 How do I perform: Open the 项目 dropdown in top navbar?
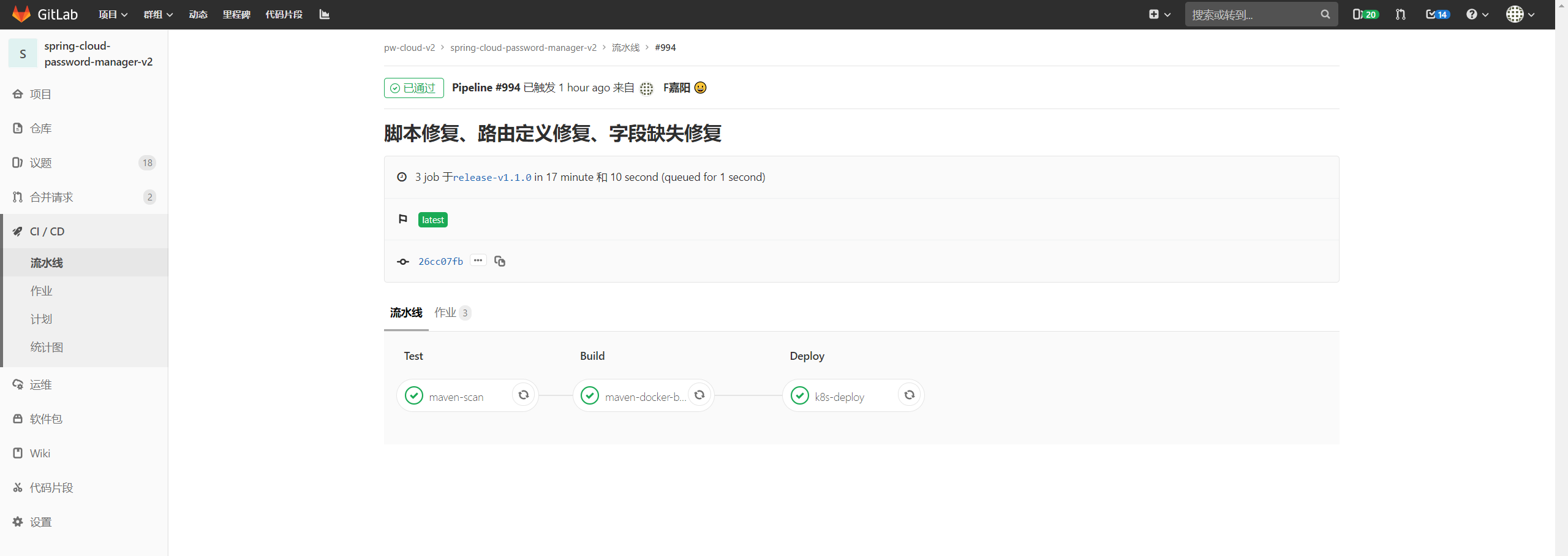pos(113,14)
